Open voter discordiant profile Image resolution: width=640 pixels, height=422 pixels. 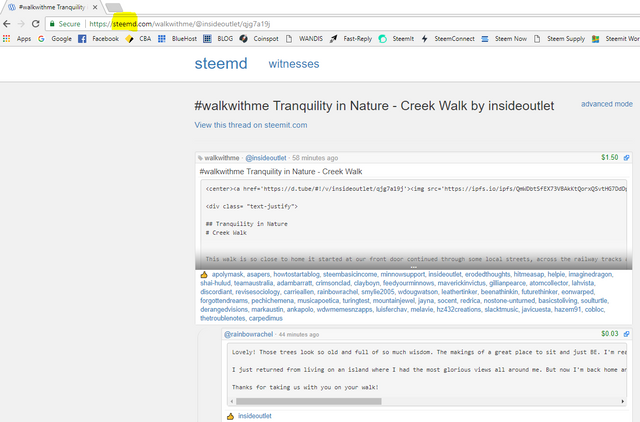tap(216, 292)
